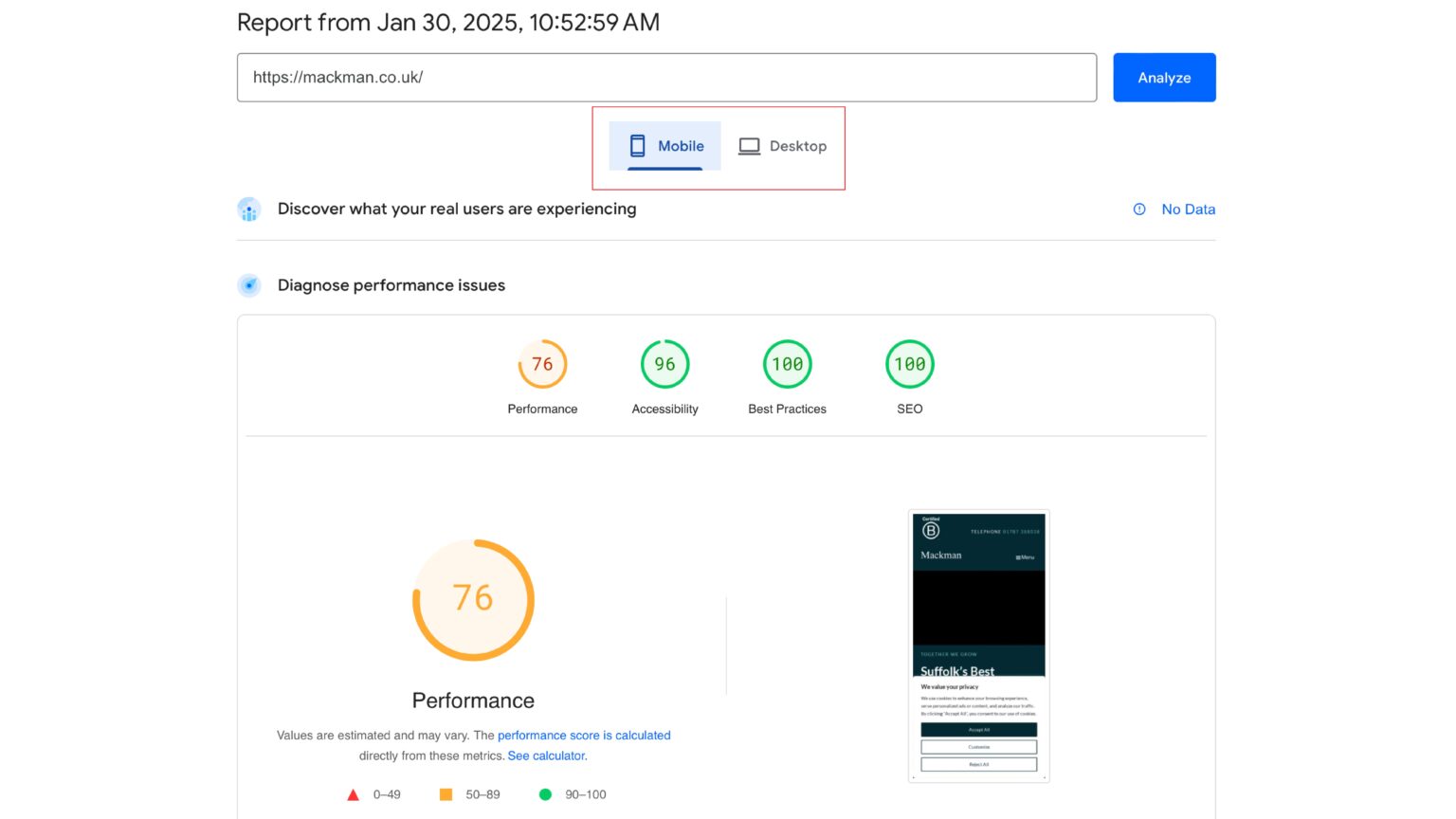Screen dimensions: 1456x819
Task: Select the orange 76 Performance gauge
Action: tap(542, 363)
